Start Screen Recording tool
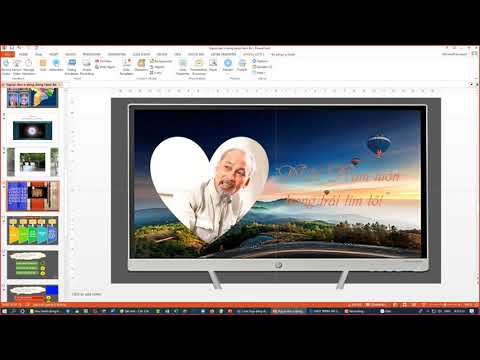This screenshot has height=360, width=480. (87, 66)
